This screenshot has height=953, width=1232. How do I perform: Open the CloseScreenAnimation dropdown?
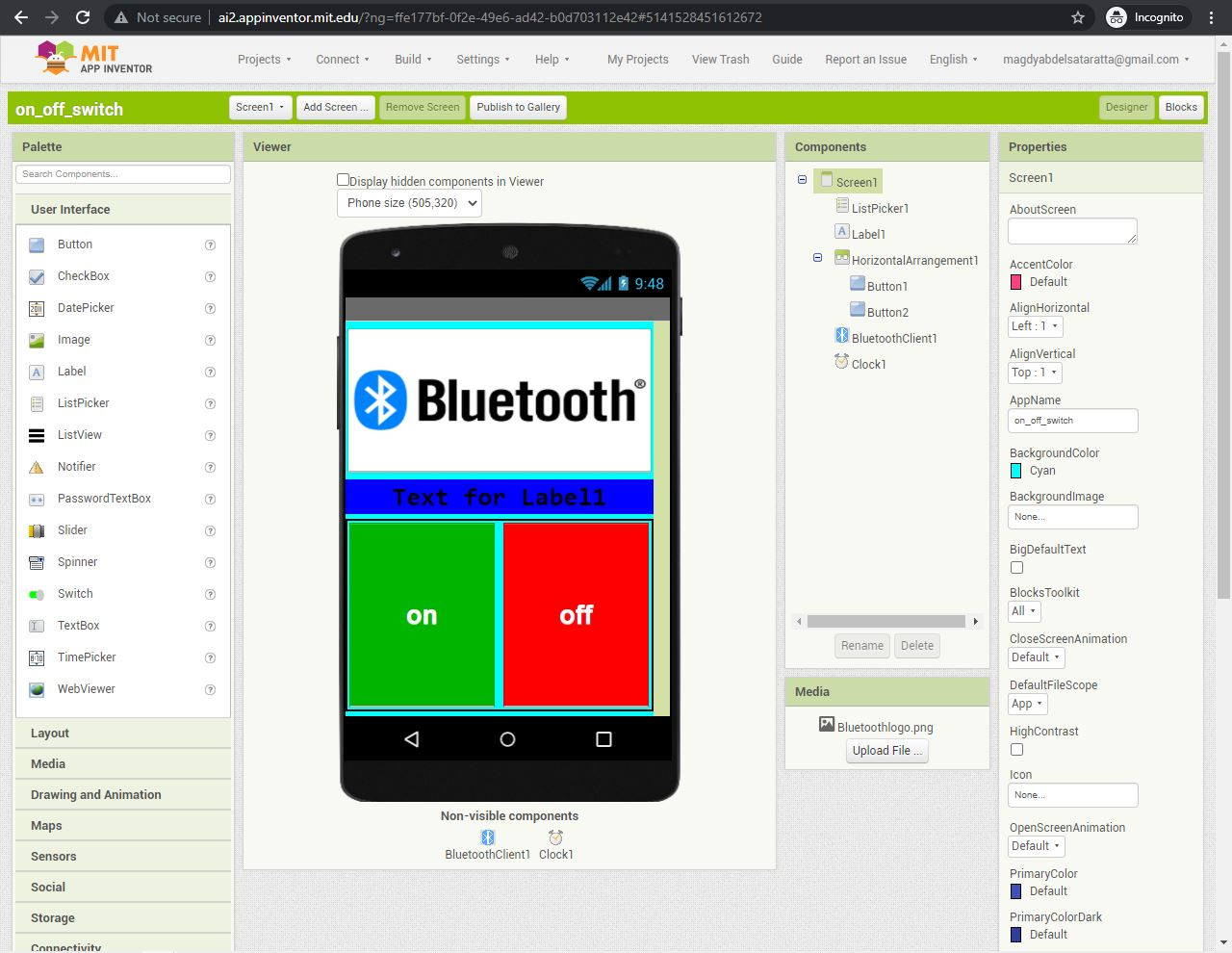(1036, 657)
